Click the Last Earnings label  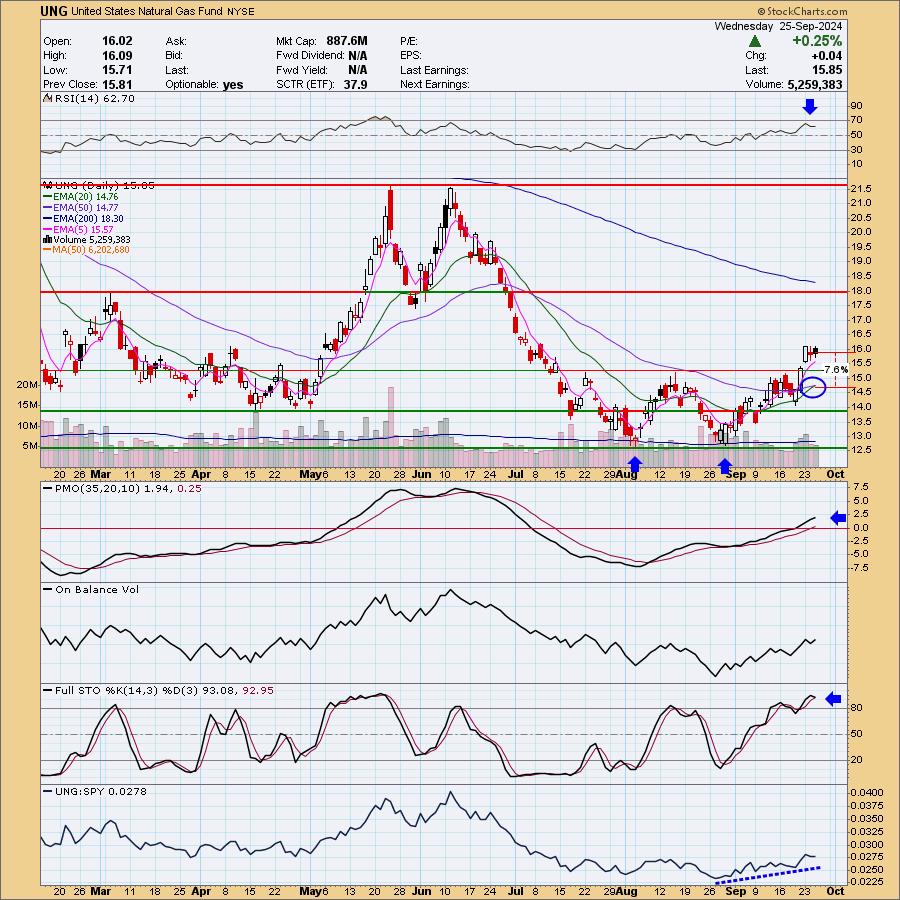click(435, 70)
